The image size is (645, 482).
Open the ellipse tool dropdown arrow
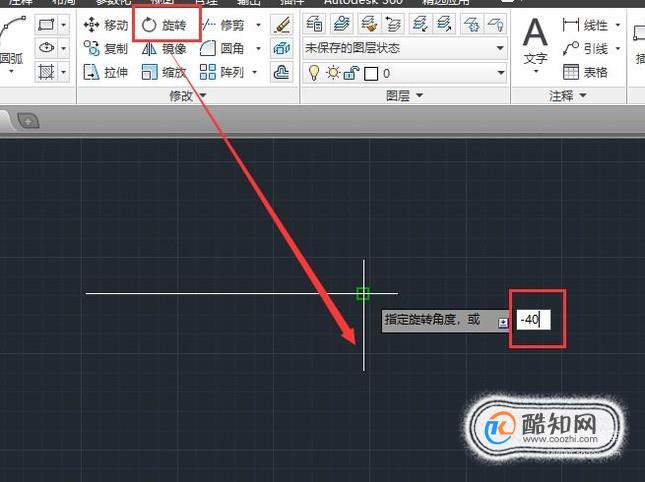63,49
